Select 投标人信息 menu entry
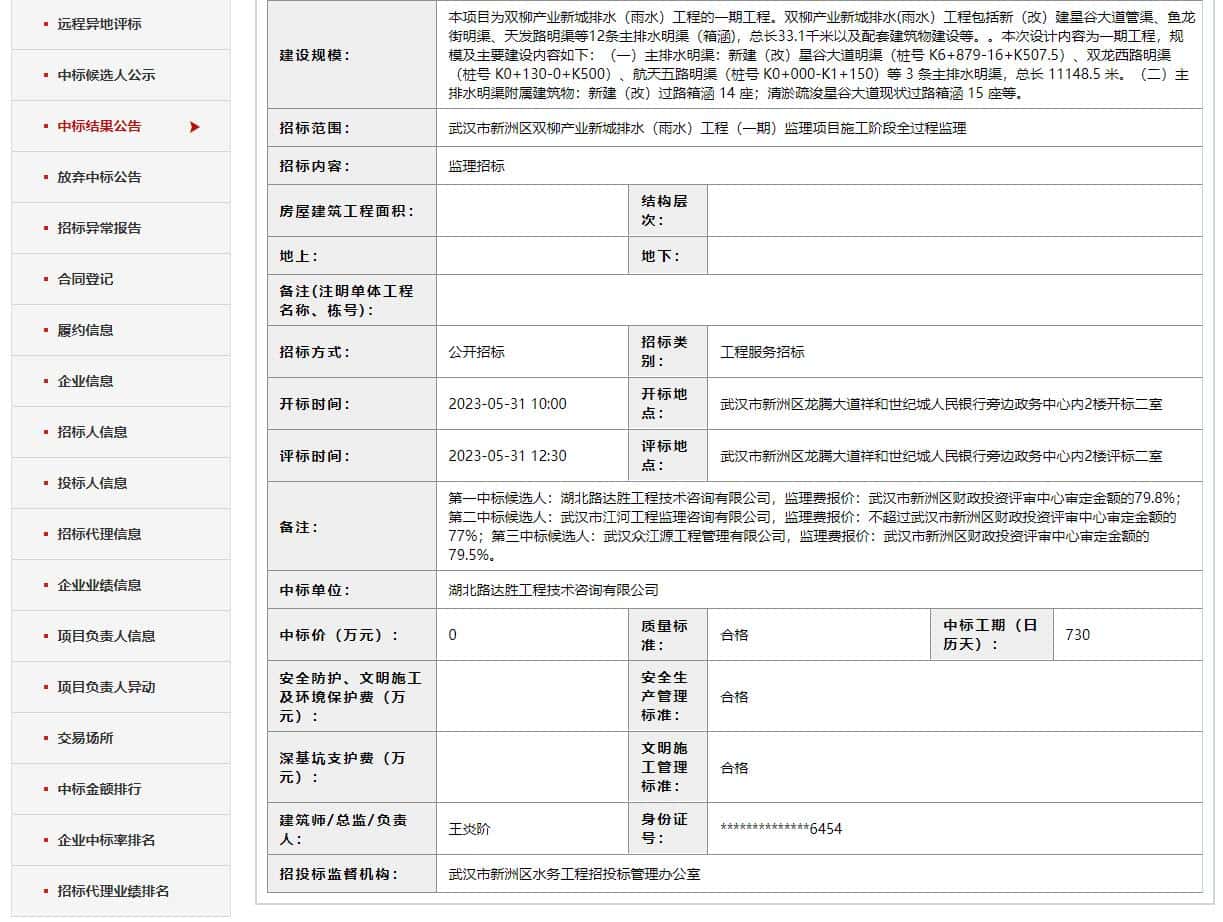This screenshot has width=1223, height=922. [92, 483]
